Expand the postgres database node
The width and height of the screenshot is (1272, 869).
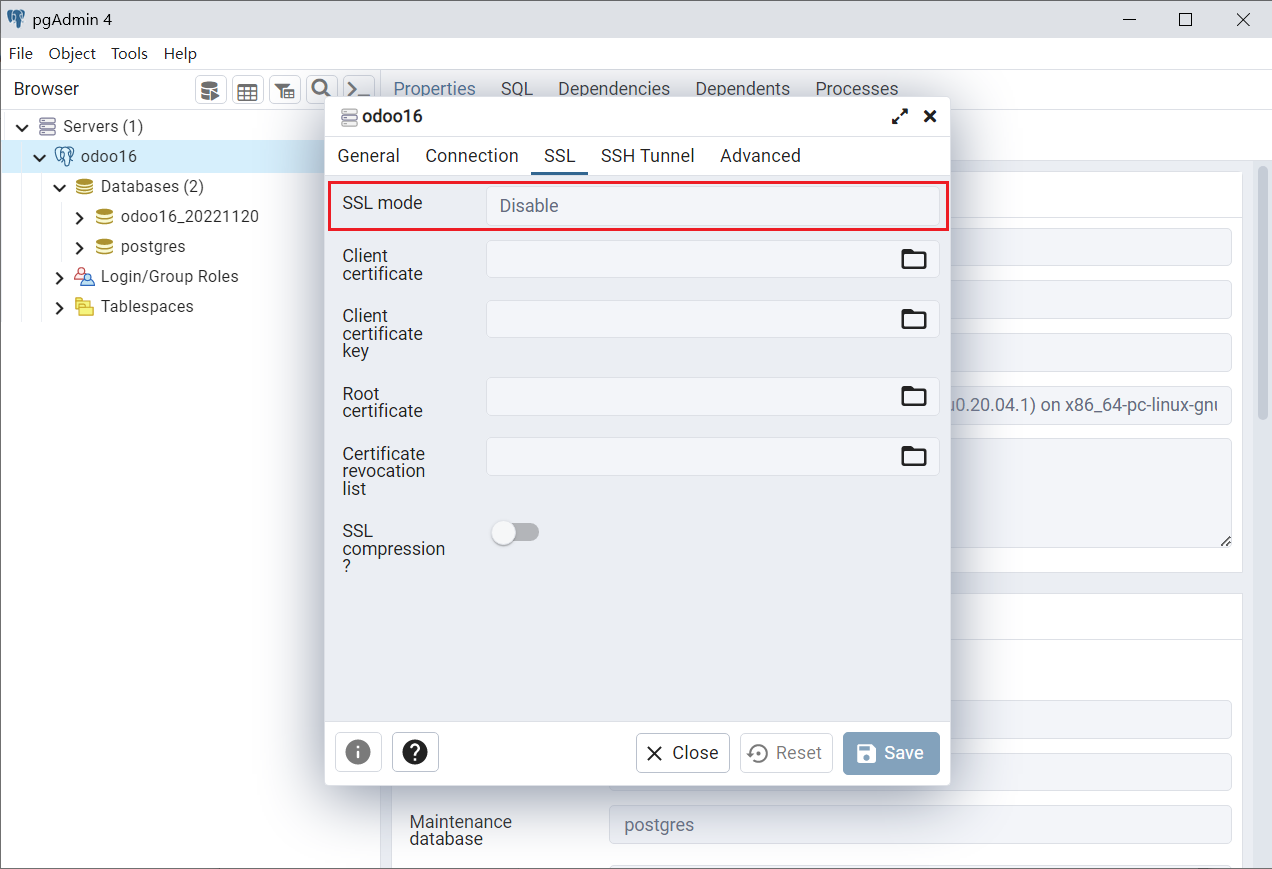[80, 247]
